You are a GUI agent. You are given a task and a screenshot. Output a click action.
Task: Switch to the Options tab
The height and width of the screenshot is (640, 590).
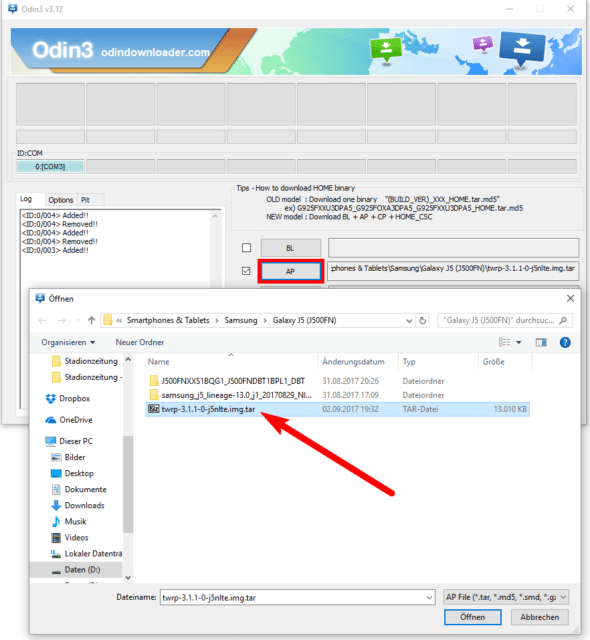coord(61,200)
